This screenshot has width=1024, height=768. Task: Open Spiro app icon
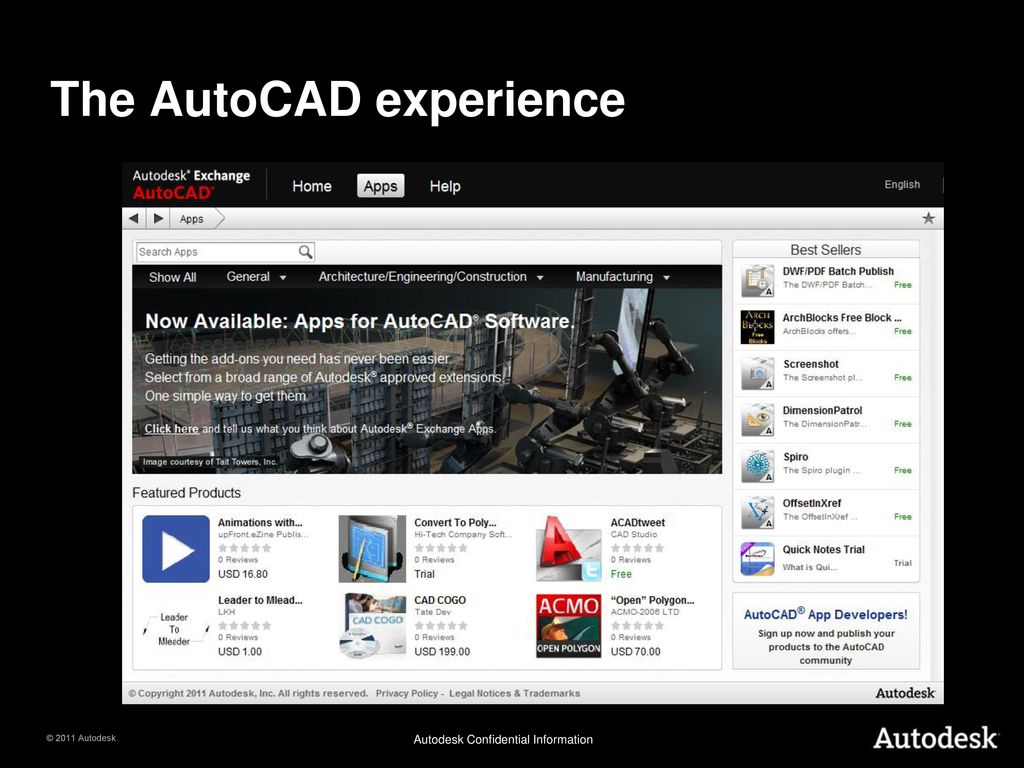click(758, 466)
